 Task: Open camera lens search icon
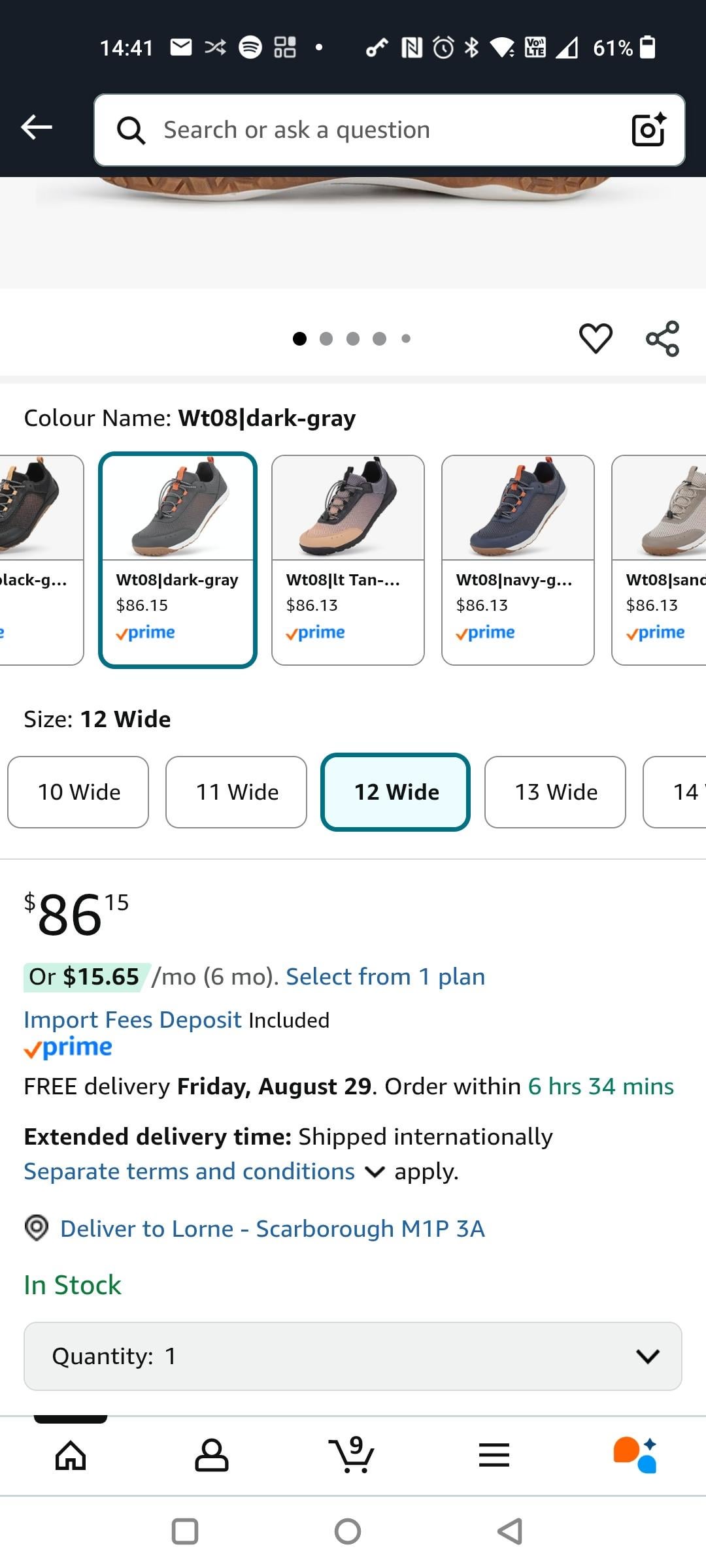click(648, 129)
